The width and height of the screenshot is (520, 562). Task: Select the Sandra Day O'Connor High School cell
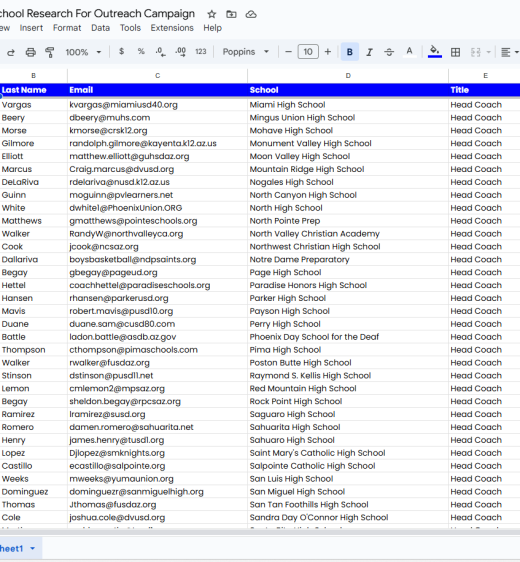[x=348, y=518]
